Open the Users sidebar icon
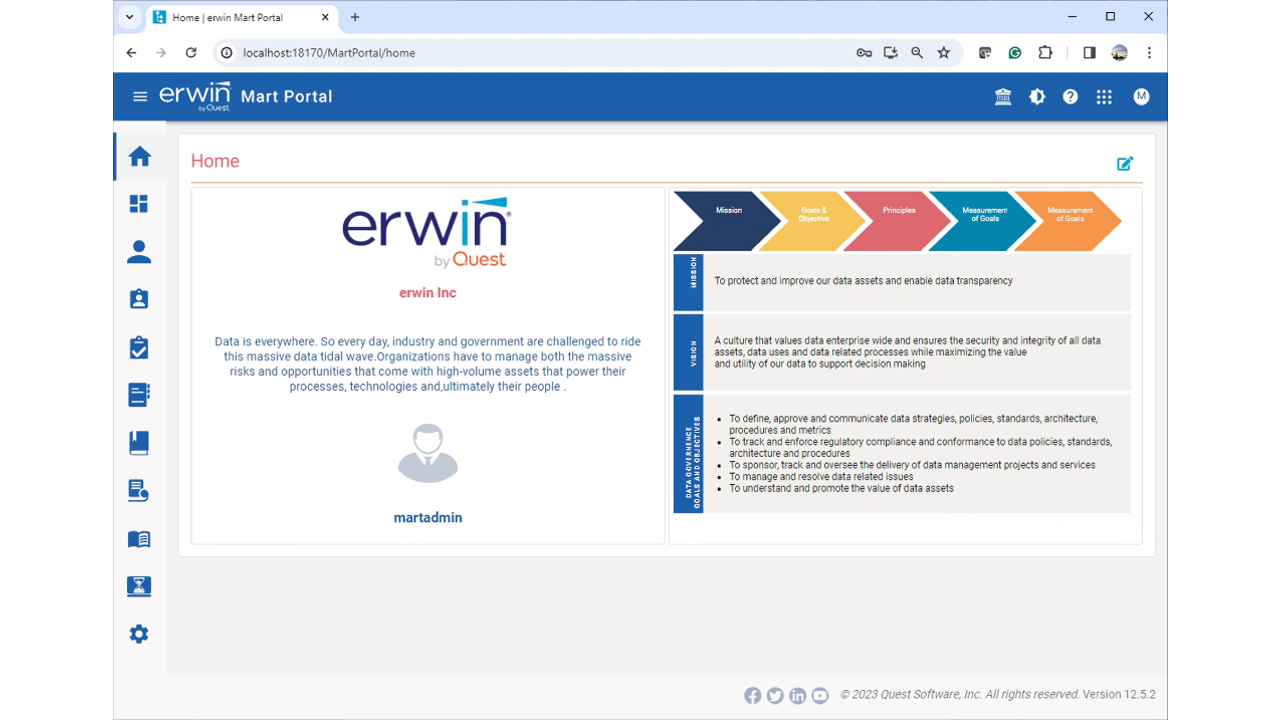The image size is (1280, 720). point(139,252)
